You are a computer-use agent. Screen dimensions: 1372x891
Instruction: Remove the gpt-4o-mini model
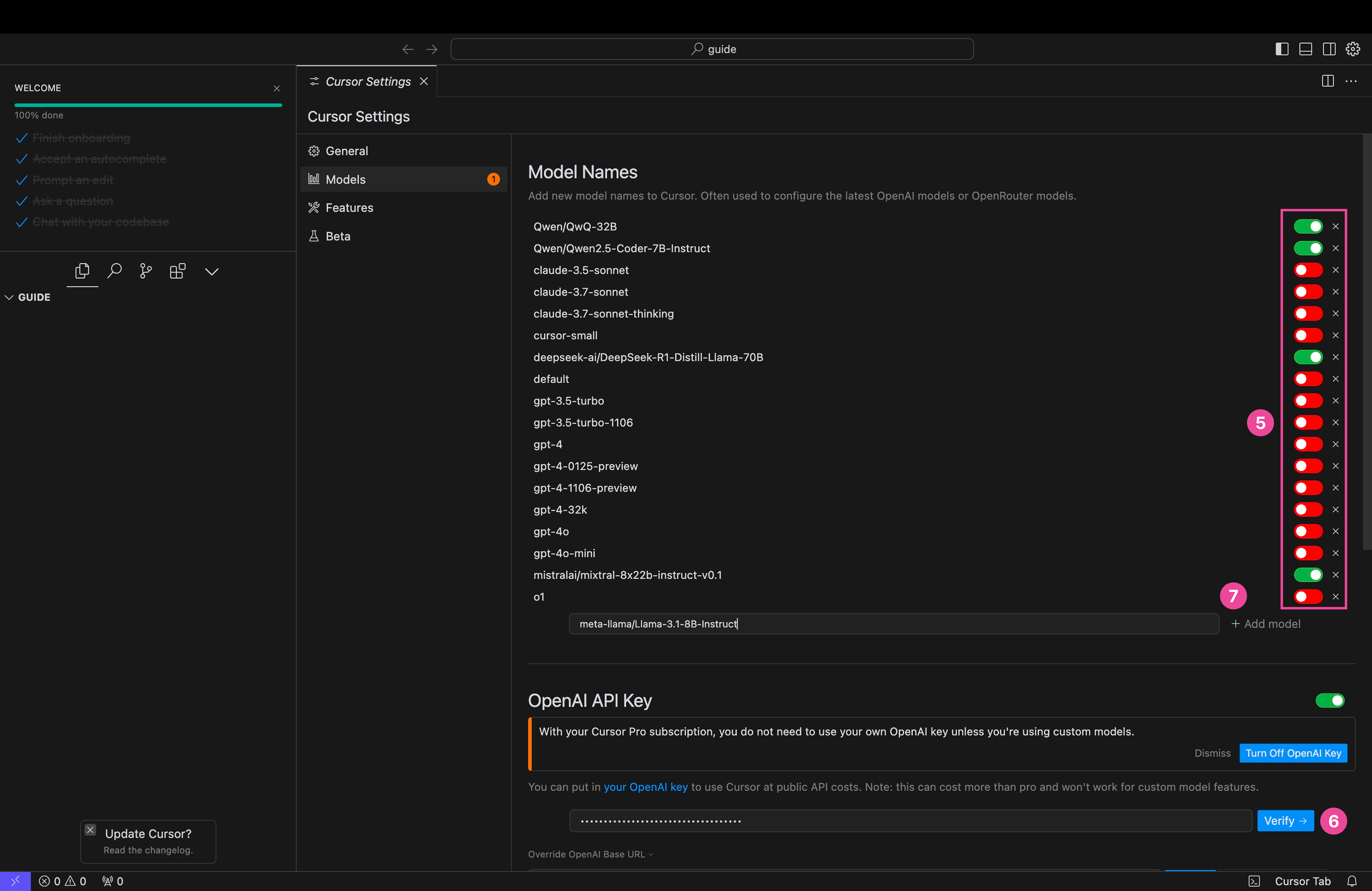point(1336,553)
